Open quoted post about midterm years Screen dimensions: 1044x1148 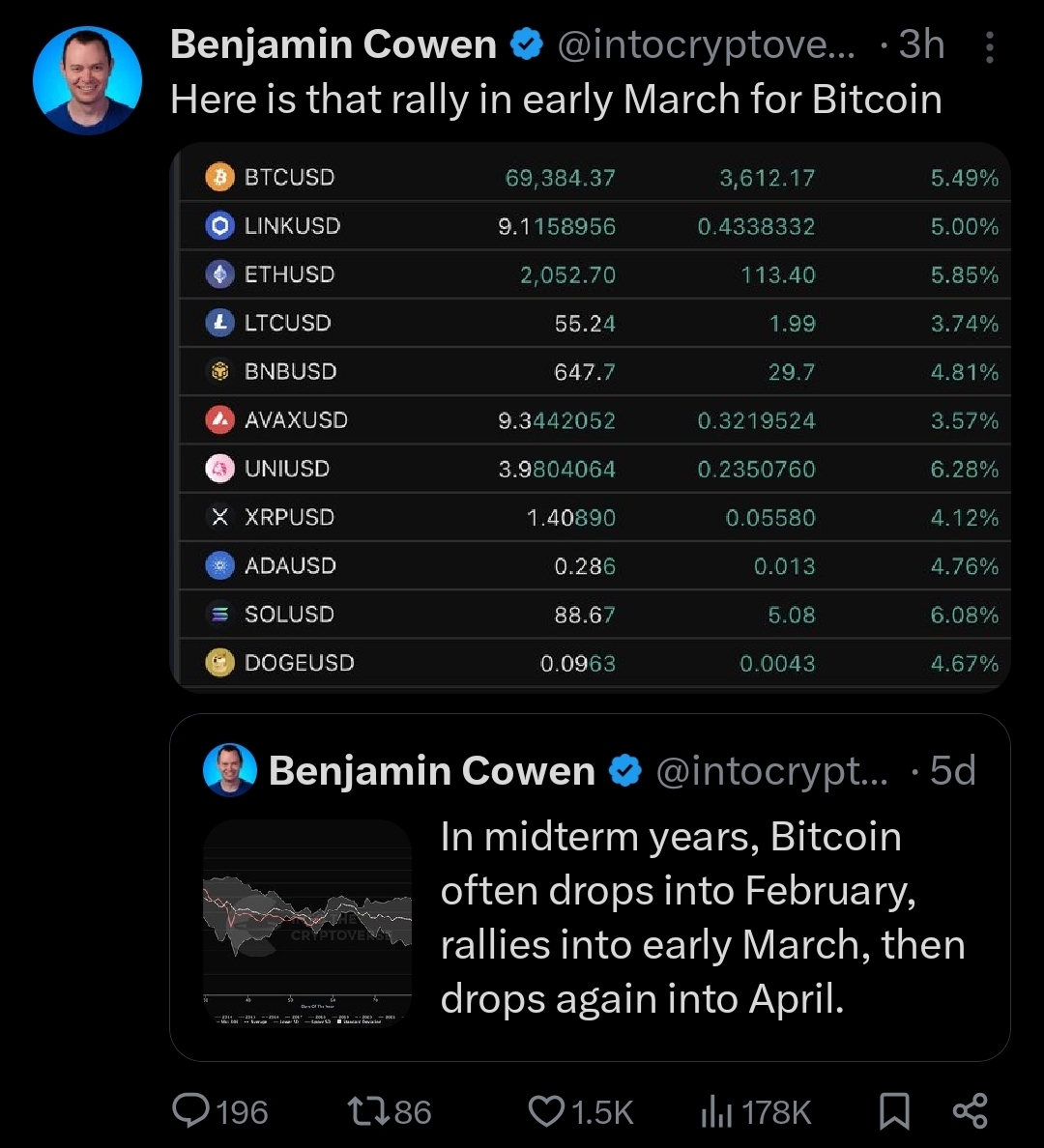coord(702,918)
